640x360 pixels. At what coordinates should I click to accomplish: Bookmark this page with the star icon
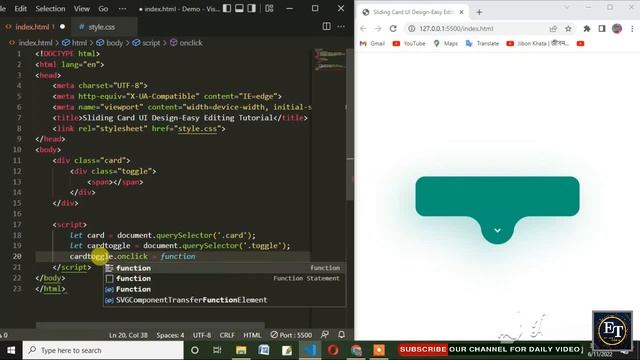[x=568, y=29]
